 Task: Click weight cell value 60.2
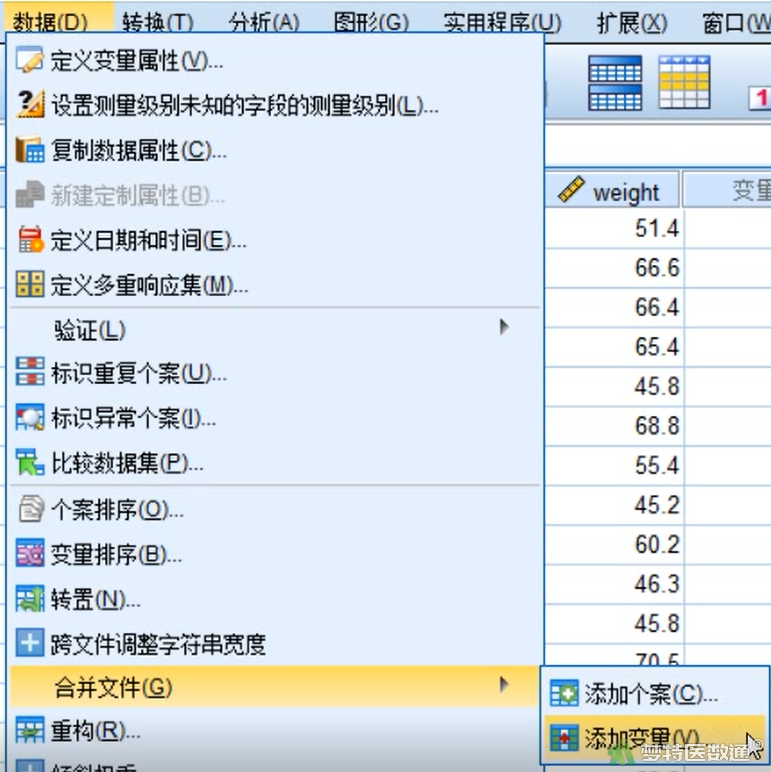coord(657,545)
